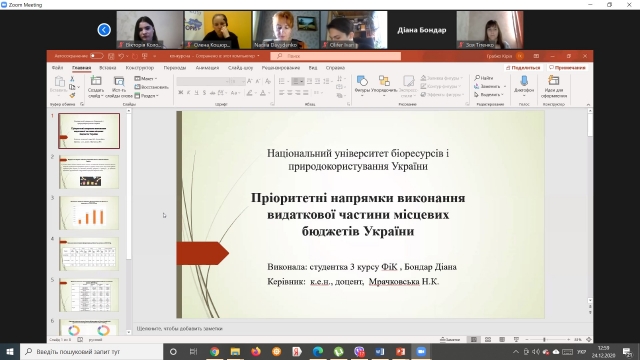Click the Dictate microphone icon
The height and width of the screenshot is (360, 640).
pos(524,81)
